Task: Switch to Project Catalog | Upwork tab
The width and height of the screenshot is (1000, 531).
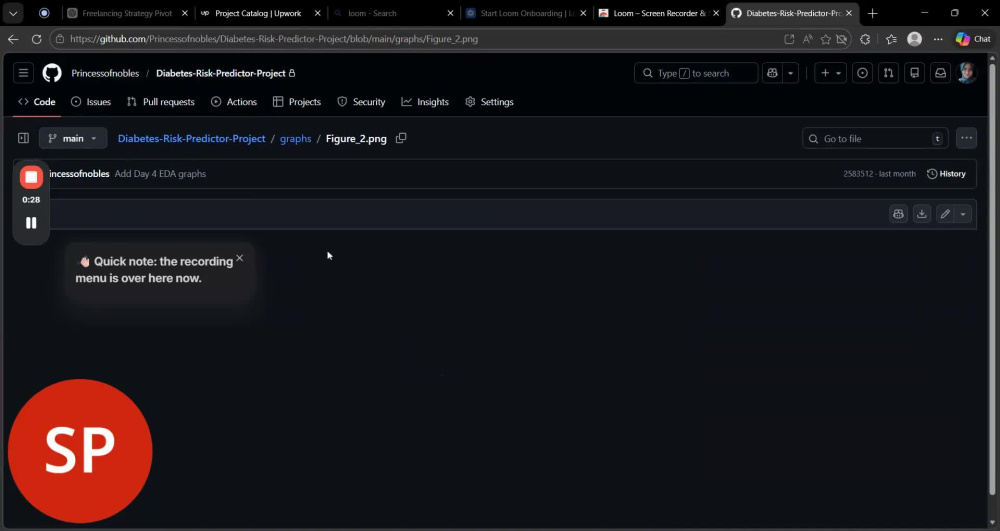Action: [258, 13]
